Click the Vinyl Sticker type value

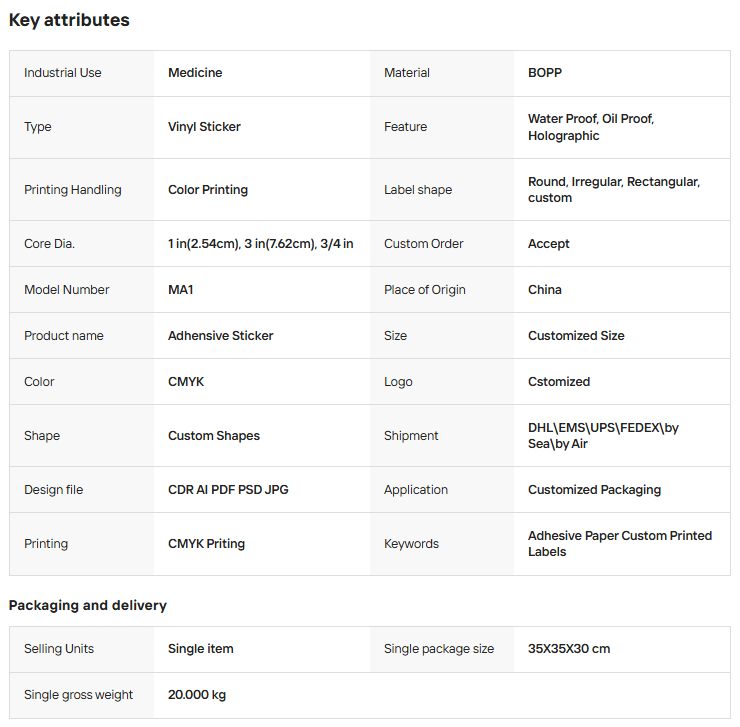tap(204, 127)
